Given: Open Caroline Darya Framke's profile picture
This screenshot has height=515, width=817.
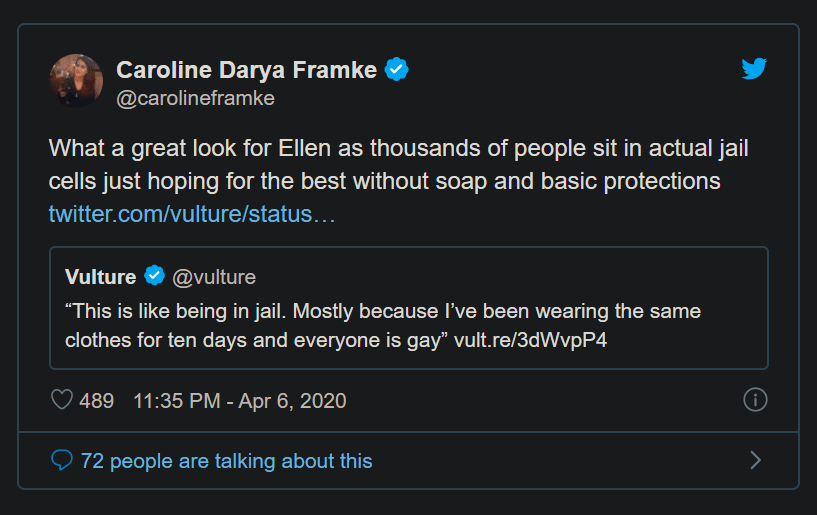Looking at the screenshot, I should [76, 80].
